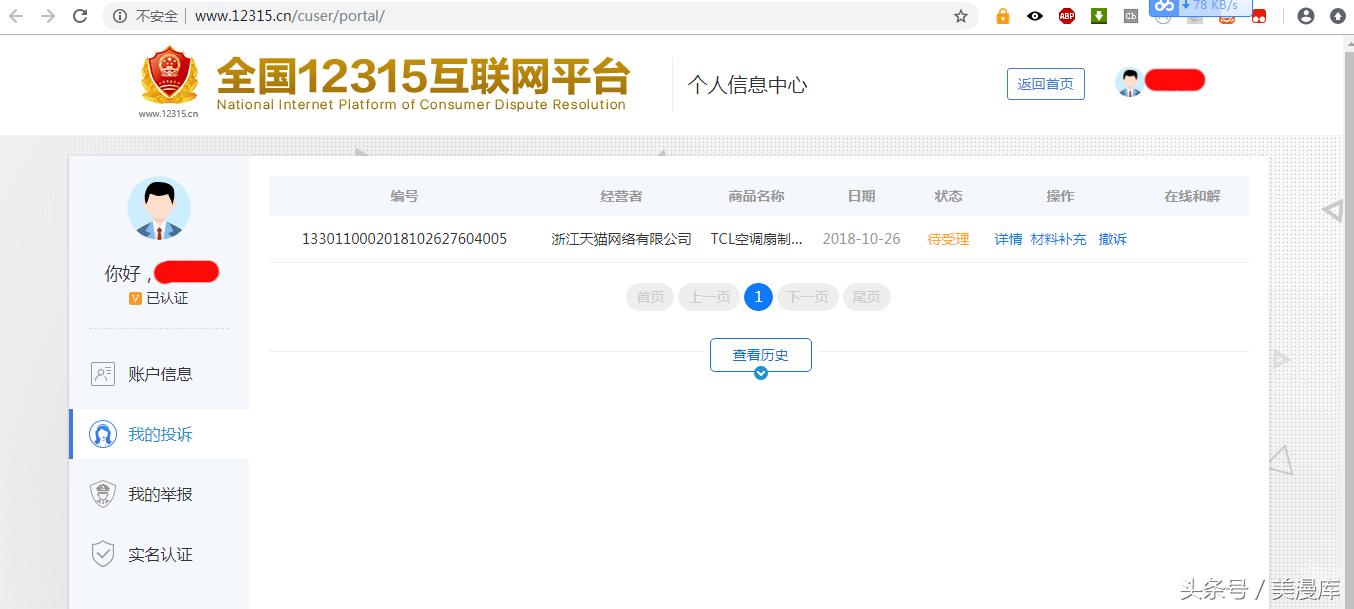Go to 下一页 in pagination

pyautogui.click(x=807, y=296)
